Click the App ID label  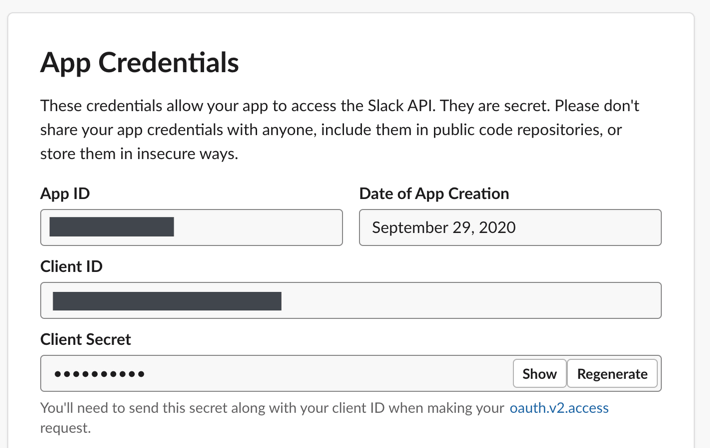(65, 193)
